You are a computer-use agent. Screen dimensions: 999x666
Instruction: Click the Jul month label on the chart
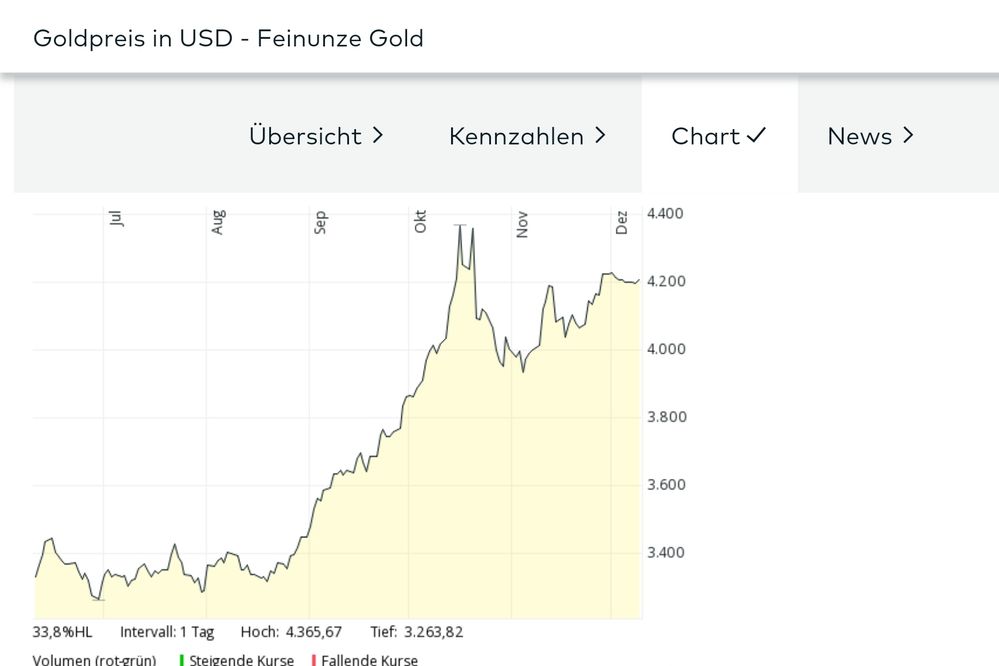[x=117, y=219]
